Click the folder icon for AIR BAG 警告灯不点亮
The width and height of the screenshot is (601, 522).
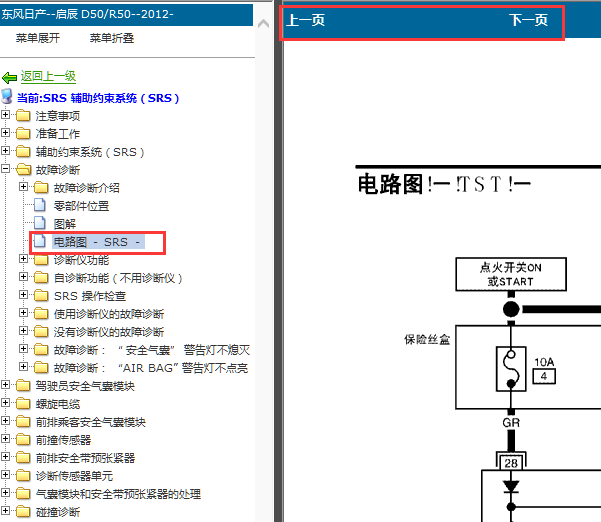41,368
